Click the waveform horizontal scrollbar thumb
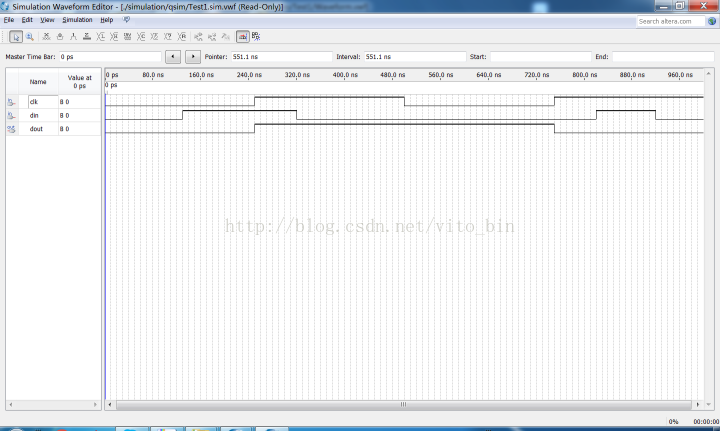This screenshot has width=720, height=431. pos(404,404)
